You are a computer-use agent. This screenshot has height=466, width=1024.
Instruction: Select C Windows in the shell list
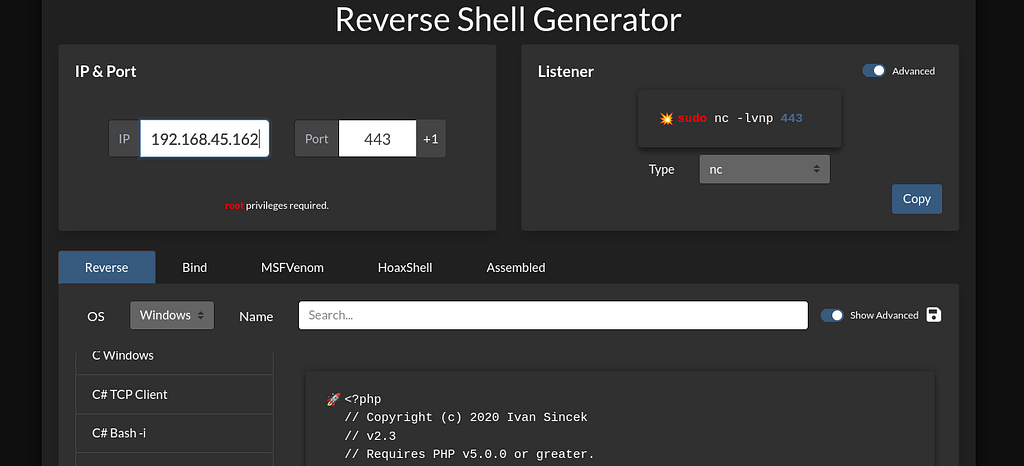tap(174, 356)
